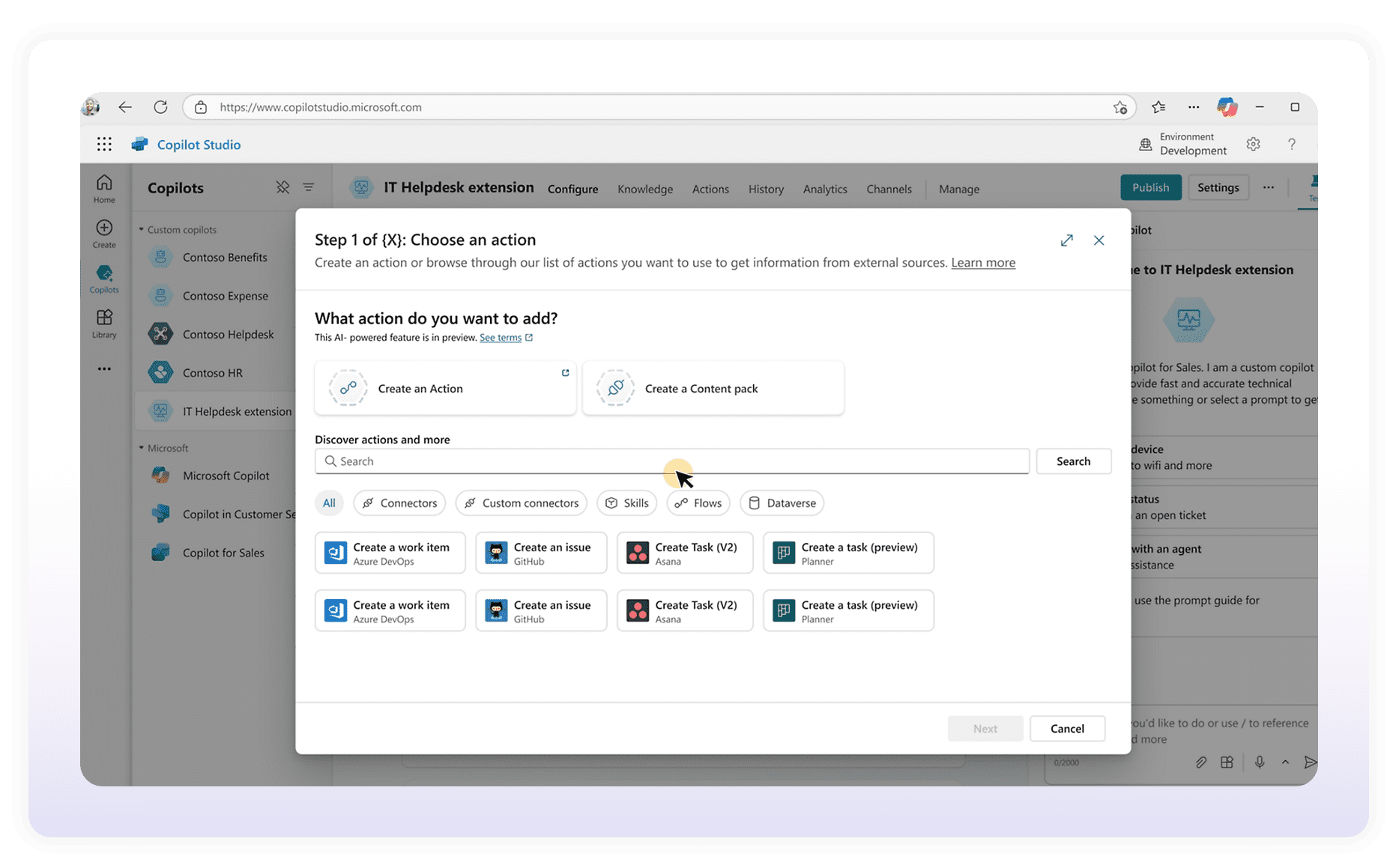The width and height of the screenshot is (1399, 868).
Task: Click the browser refresh icon
Action: tap(160, 107)
